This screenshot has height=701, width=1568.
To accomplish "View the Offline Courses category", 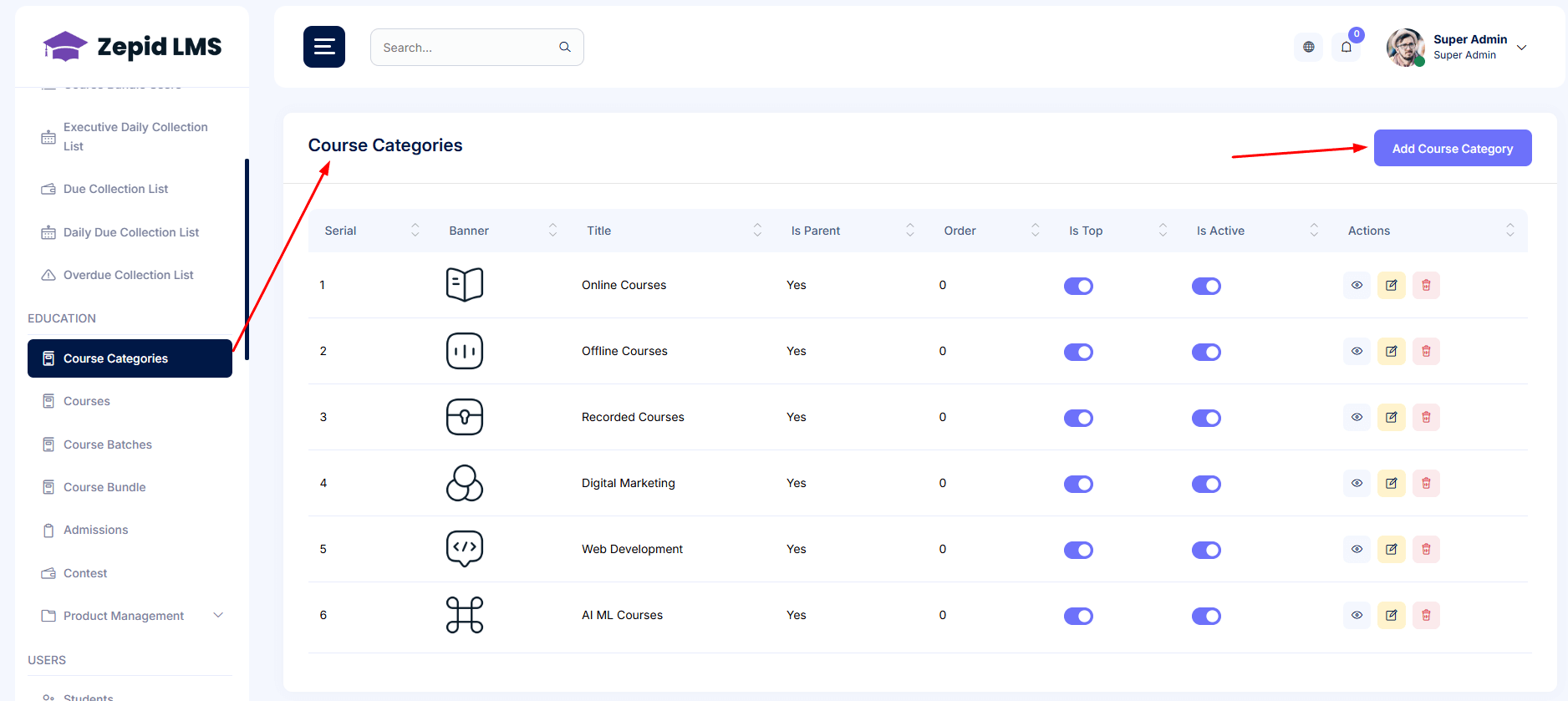I will [1357, 352].
